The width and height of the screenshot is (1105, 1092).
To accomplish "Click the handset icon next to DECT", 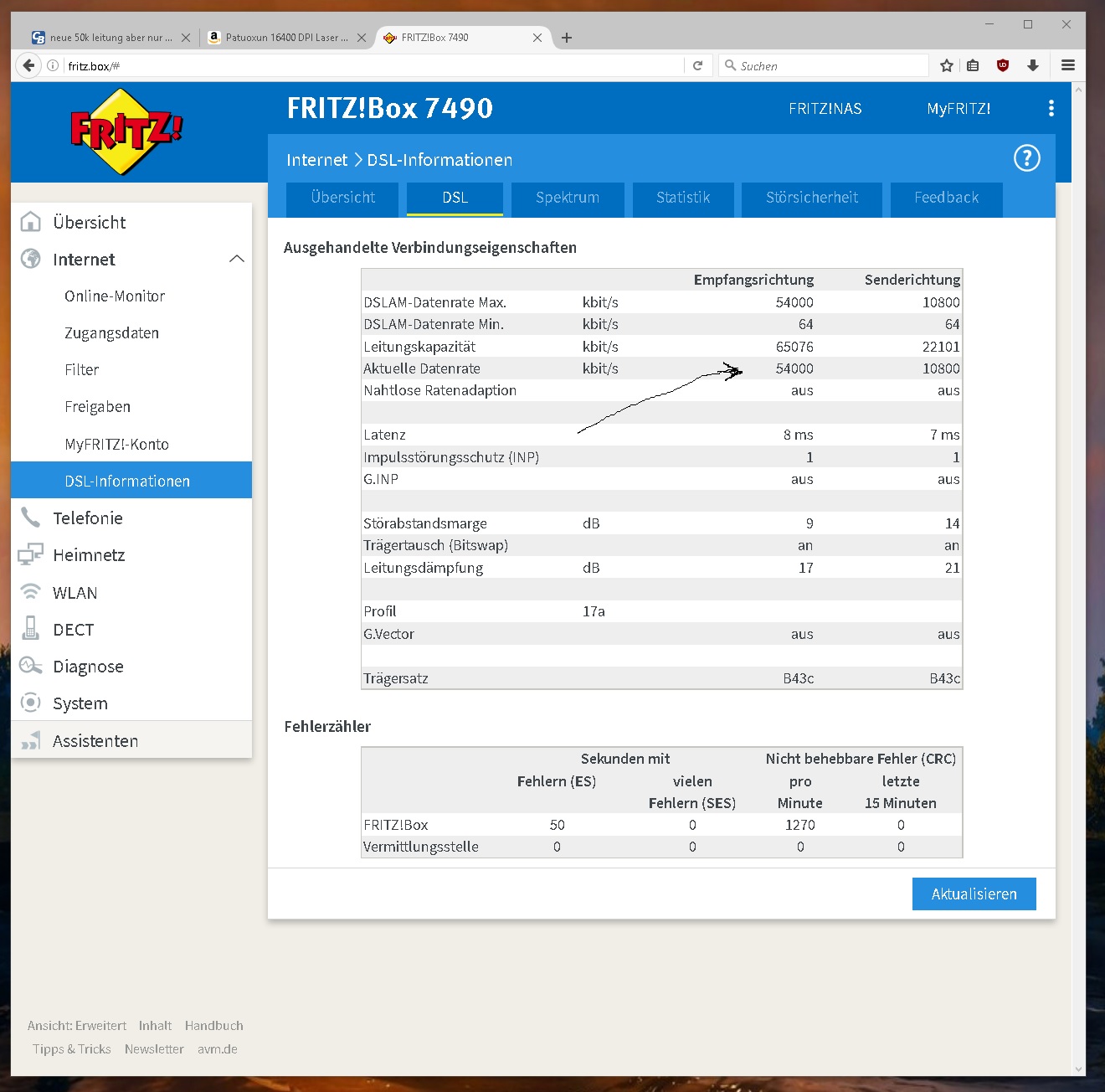I will tap(31, 628).
